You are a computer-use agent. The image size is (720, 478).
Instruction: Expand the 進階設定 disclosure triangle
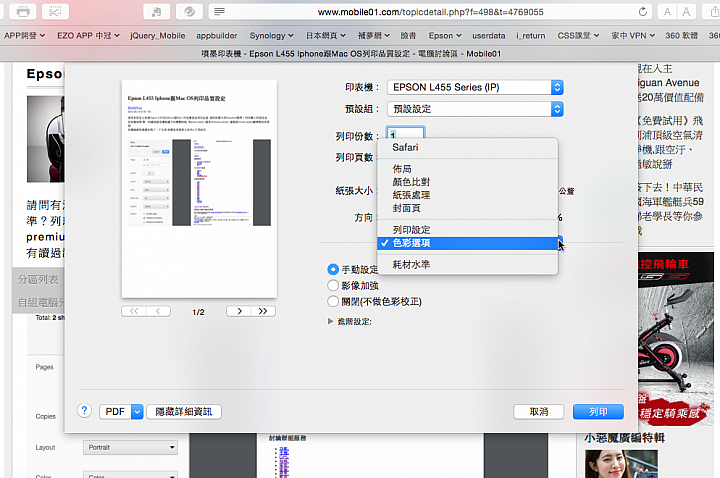point(330,321)
